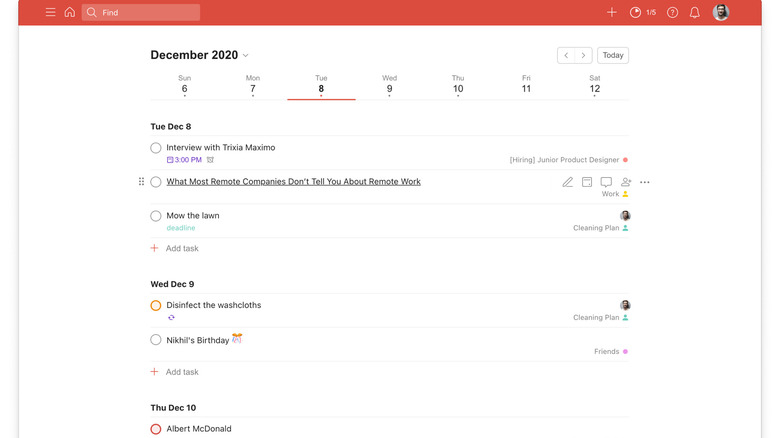Open the hamburger menu
The width and height of the screenshot is (780, 438).
tap(50, 12)
